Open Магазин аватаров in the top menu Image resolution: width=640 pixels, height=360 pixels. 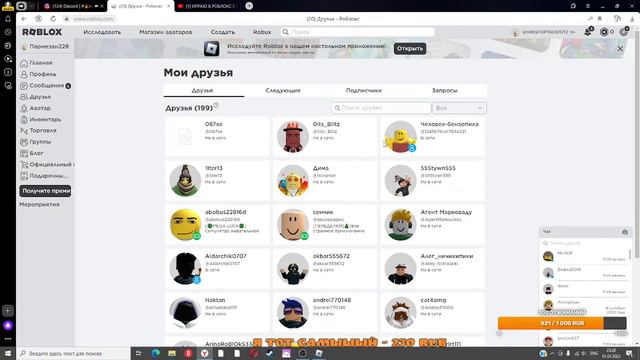click(166, 32)
